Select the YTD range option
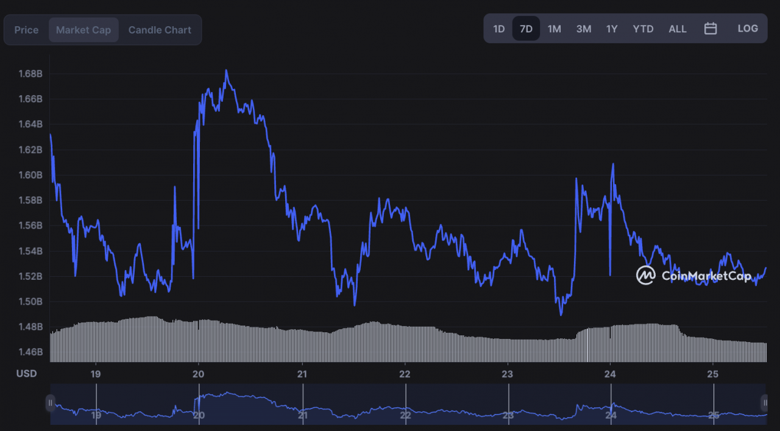This screenshot has height=431, width=780. 643,29
